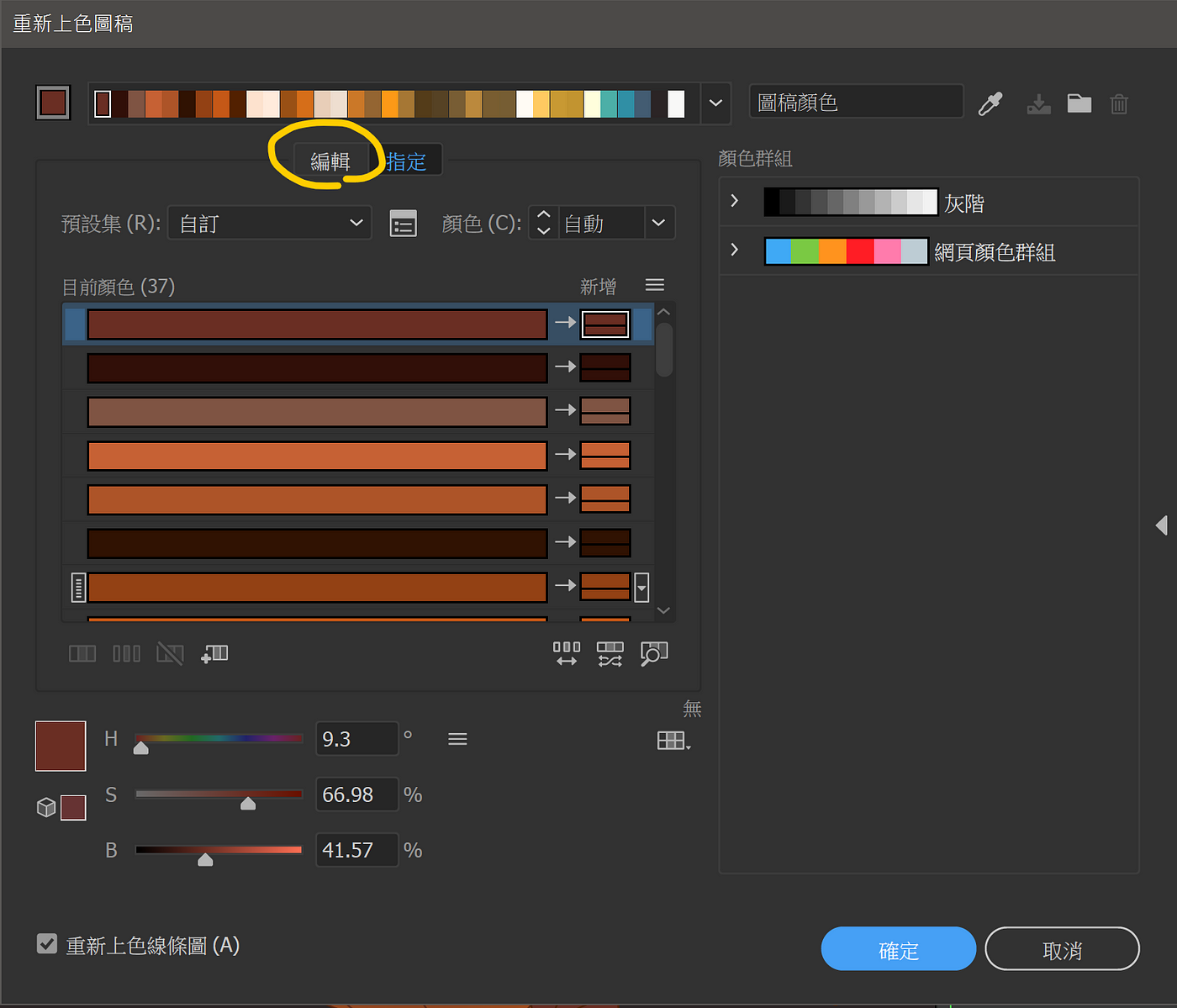The width and height of the screenshot is (1177, 1008).
Task: Select the second dark brown color bar
Action: [318, 367]
